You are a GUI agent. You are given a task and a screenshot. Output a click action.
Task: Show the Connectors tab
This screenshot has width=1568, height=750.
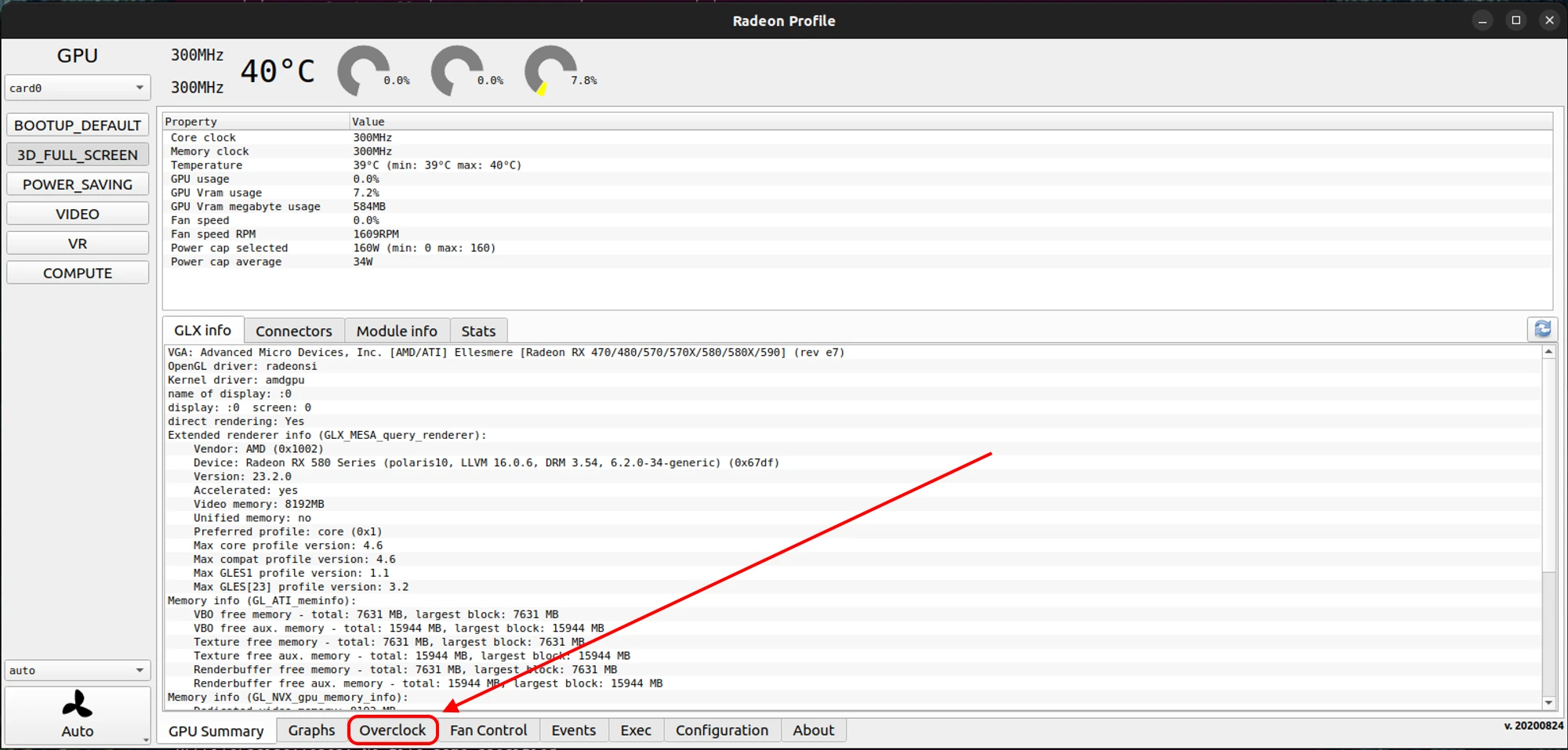293,331
